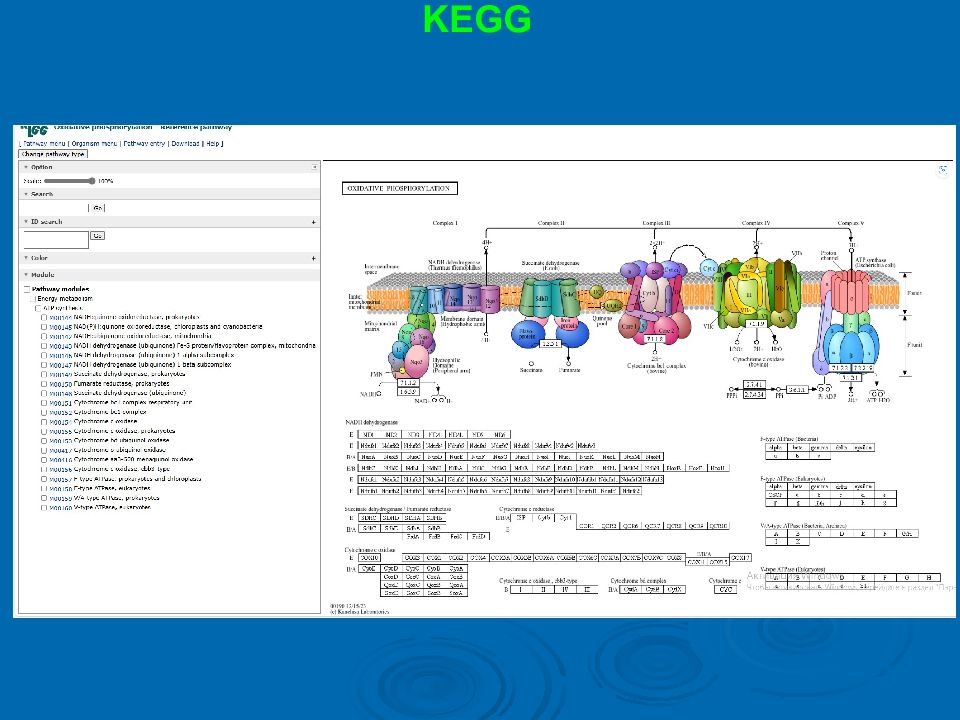Screen dimensions: 960x720
Task: Click the Core 1 subunit of Complex III
Action: pyautogui.click(x=629, y=326)
